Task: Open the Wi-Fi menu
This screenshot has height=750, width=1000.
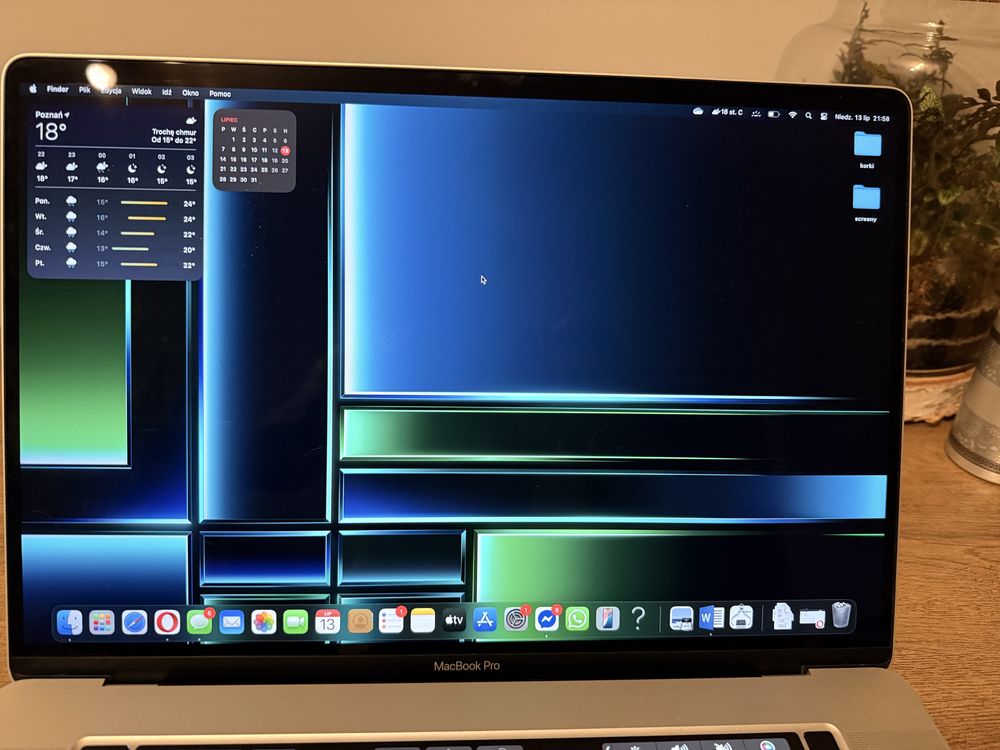Action: point(792,115)
